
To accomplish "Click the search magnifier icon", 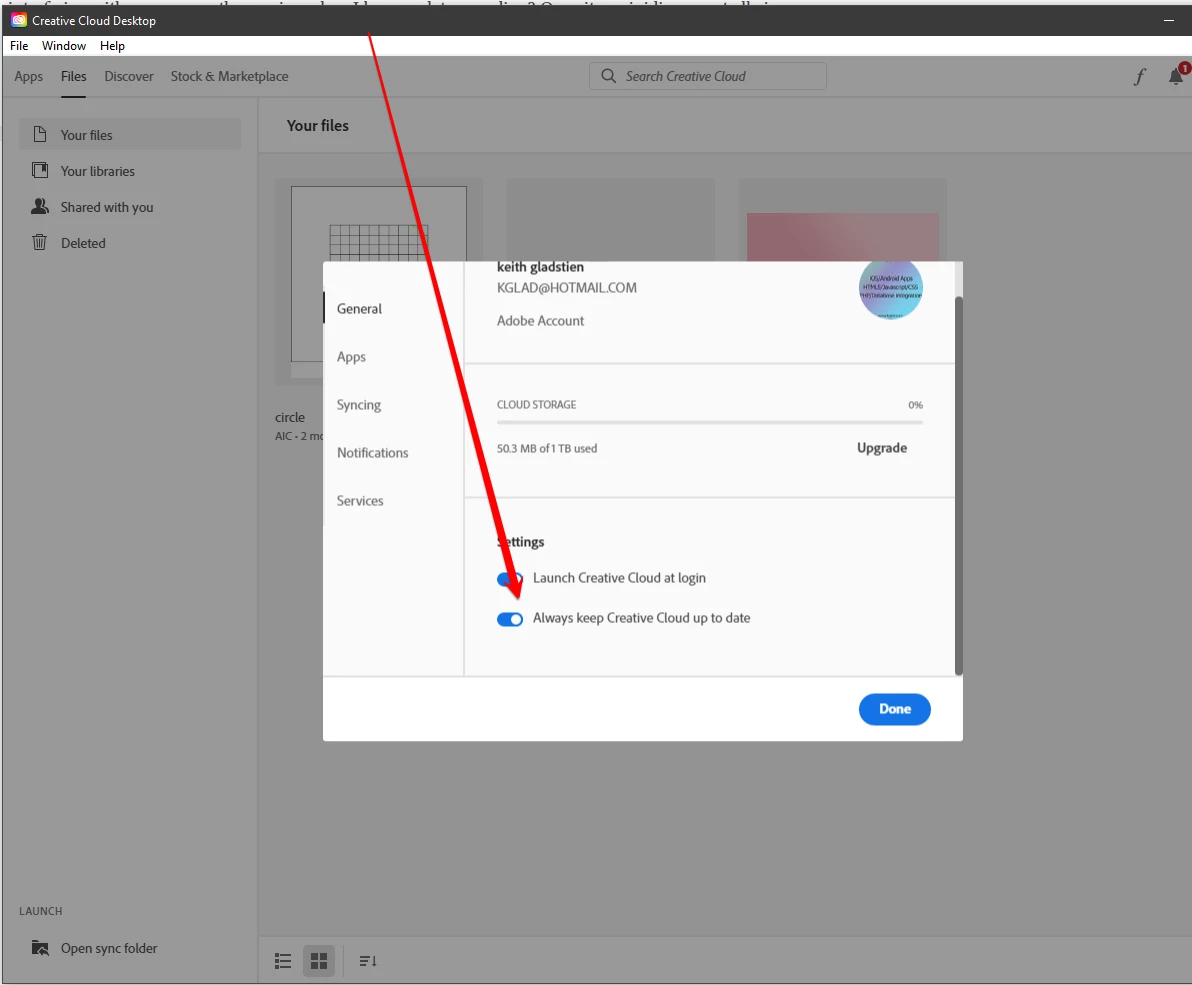I will pyautogui.click(x=608, y=76).
